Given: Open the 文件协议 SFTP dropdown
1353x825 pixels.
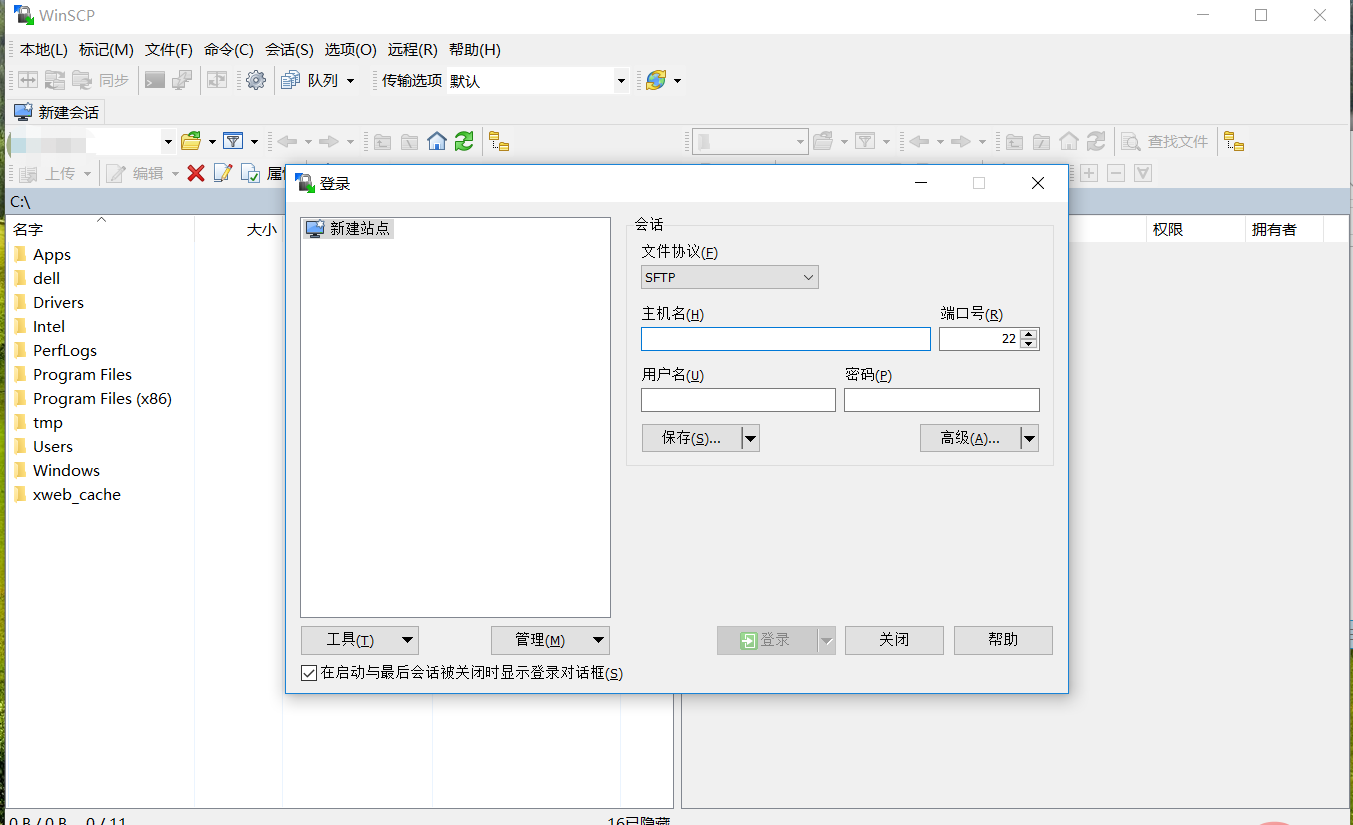Looking at the screenshot, I should tap(730, 277).
